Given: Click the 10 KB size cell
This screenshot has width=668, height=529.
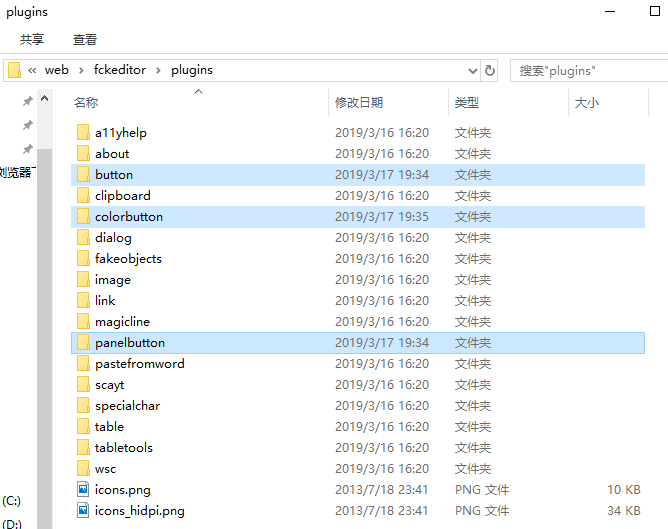Looking at the screenshot, I should (624, 490).
